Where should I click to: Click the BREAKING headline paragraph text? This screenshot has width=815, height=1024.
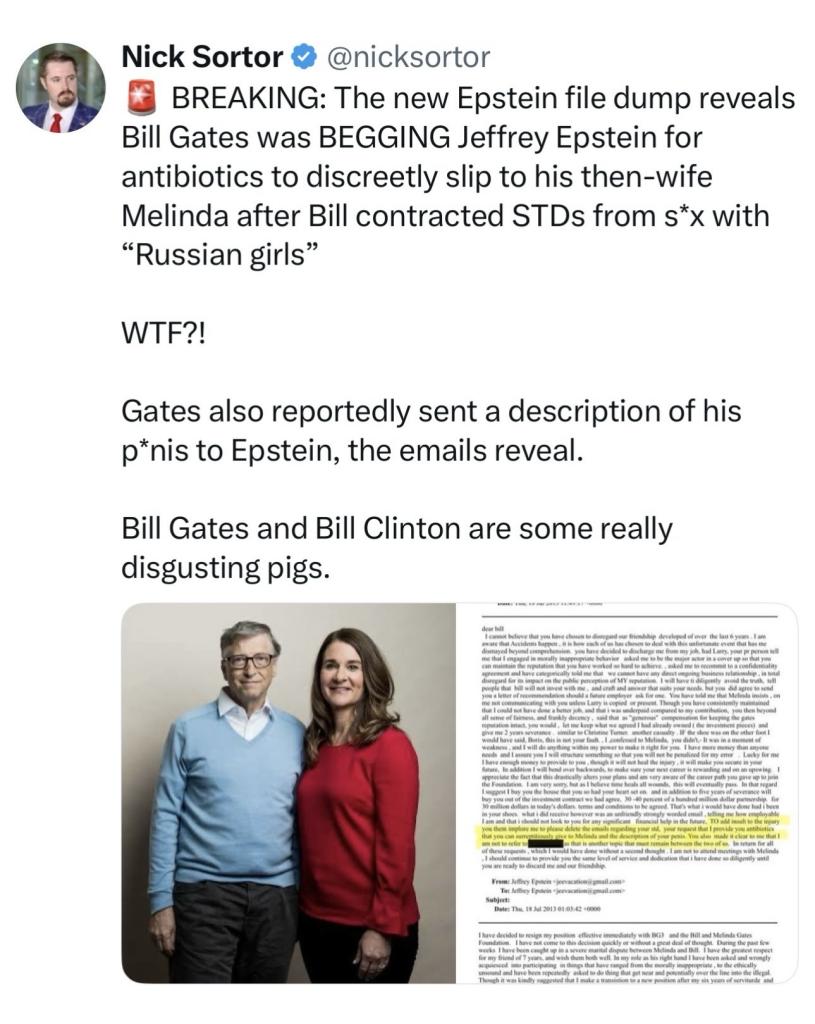tap(458, 176)
